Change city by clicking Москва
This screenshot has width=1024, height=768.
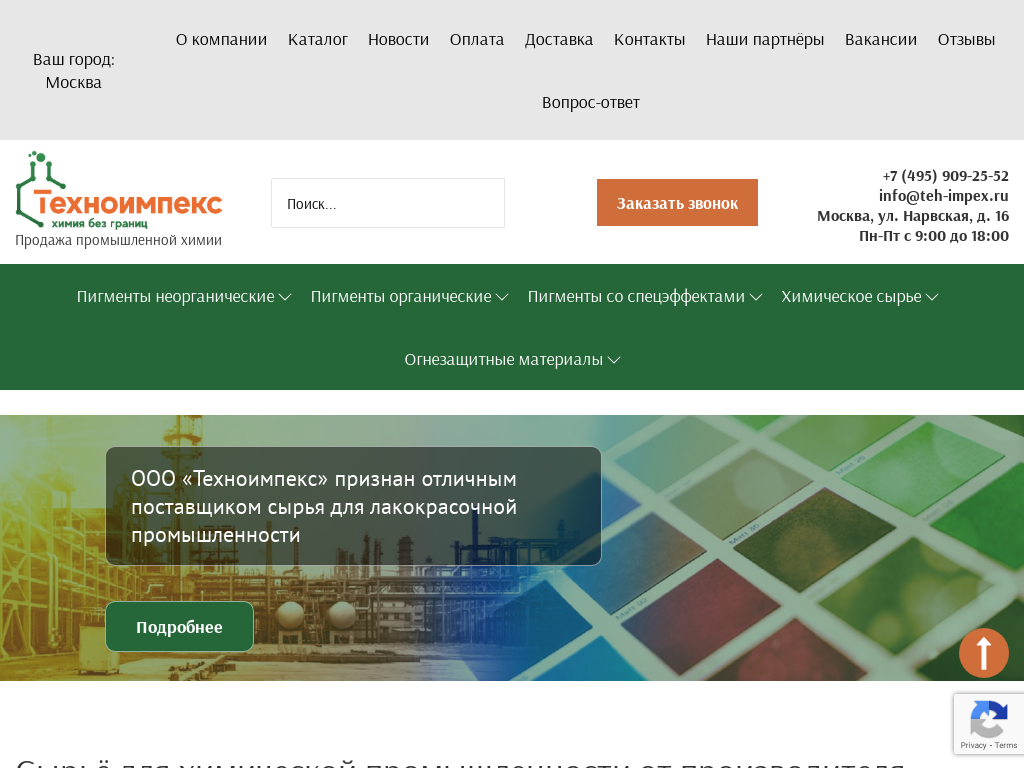[74, 83]
